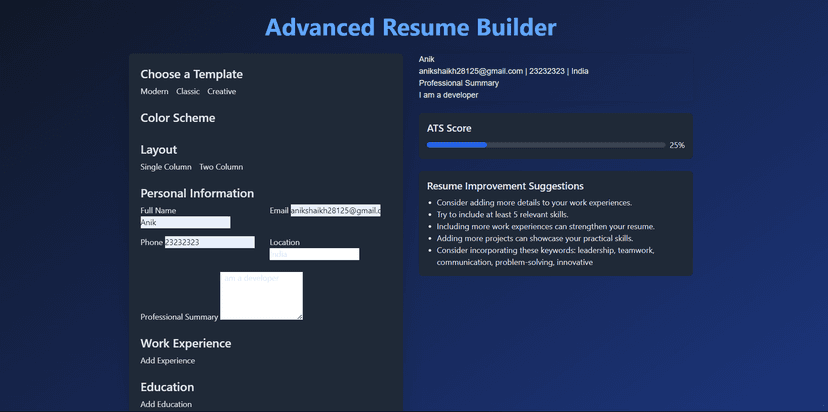Click the Choose a Template heading
The width and height of the screenshot is (828, 412).
(192, 74)
